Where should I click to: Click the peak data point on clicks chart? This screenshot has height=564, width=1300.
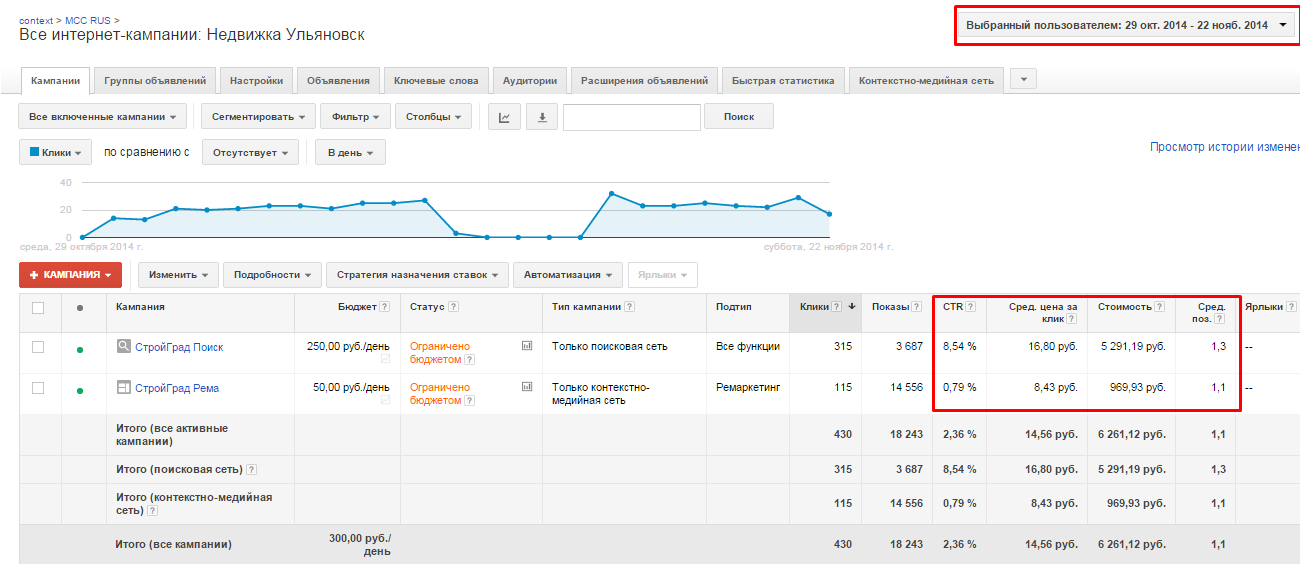pyautogui.click(x=611, y=194)
